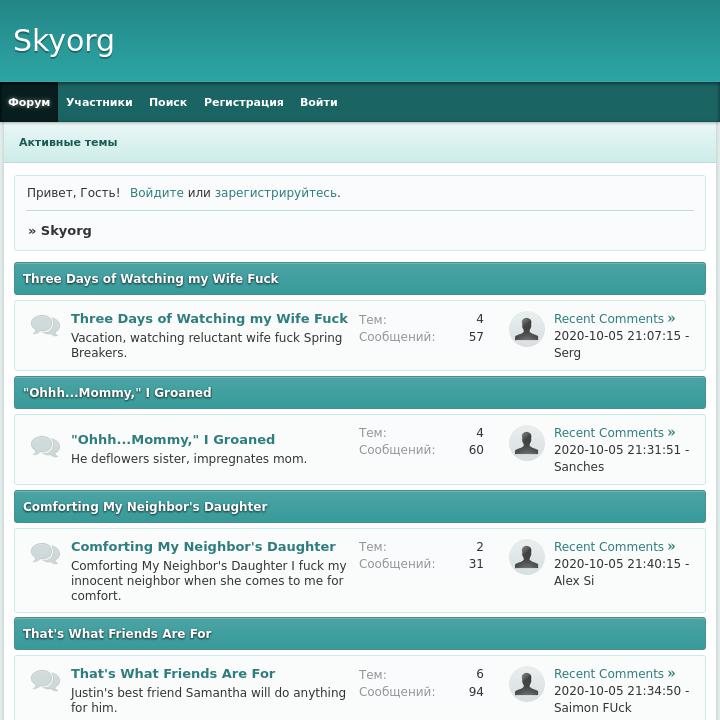Open the Активные темы link
Image resolution: width=720 pixels, height=720 pixels.
click(68, 142)
